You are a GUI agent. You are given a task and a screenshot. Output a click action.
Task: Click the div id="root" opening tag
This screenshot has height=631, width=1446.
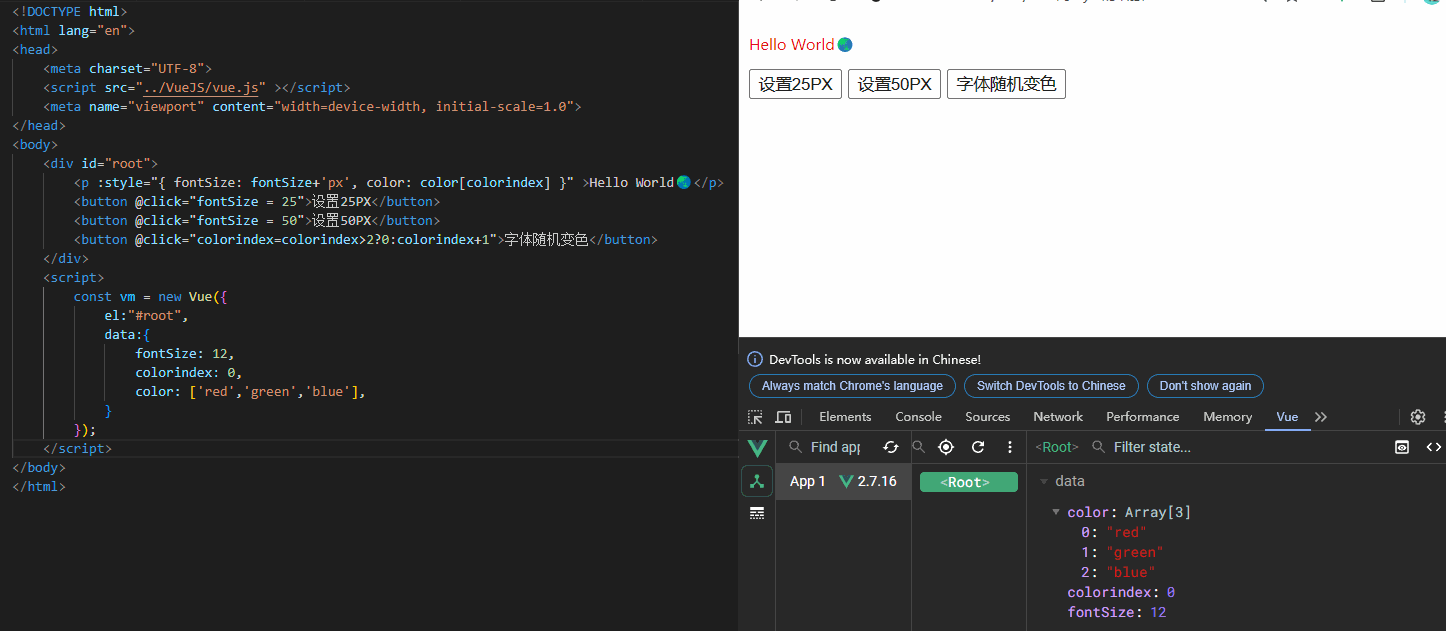(100, 163)
